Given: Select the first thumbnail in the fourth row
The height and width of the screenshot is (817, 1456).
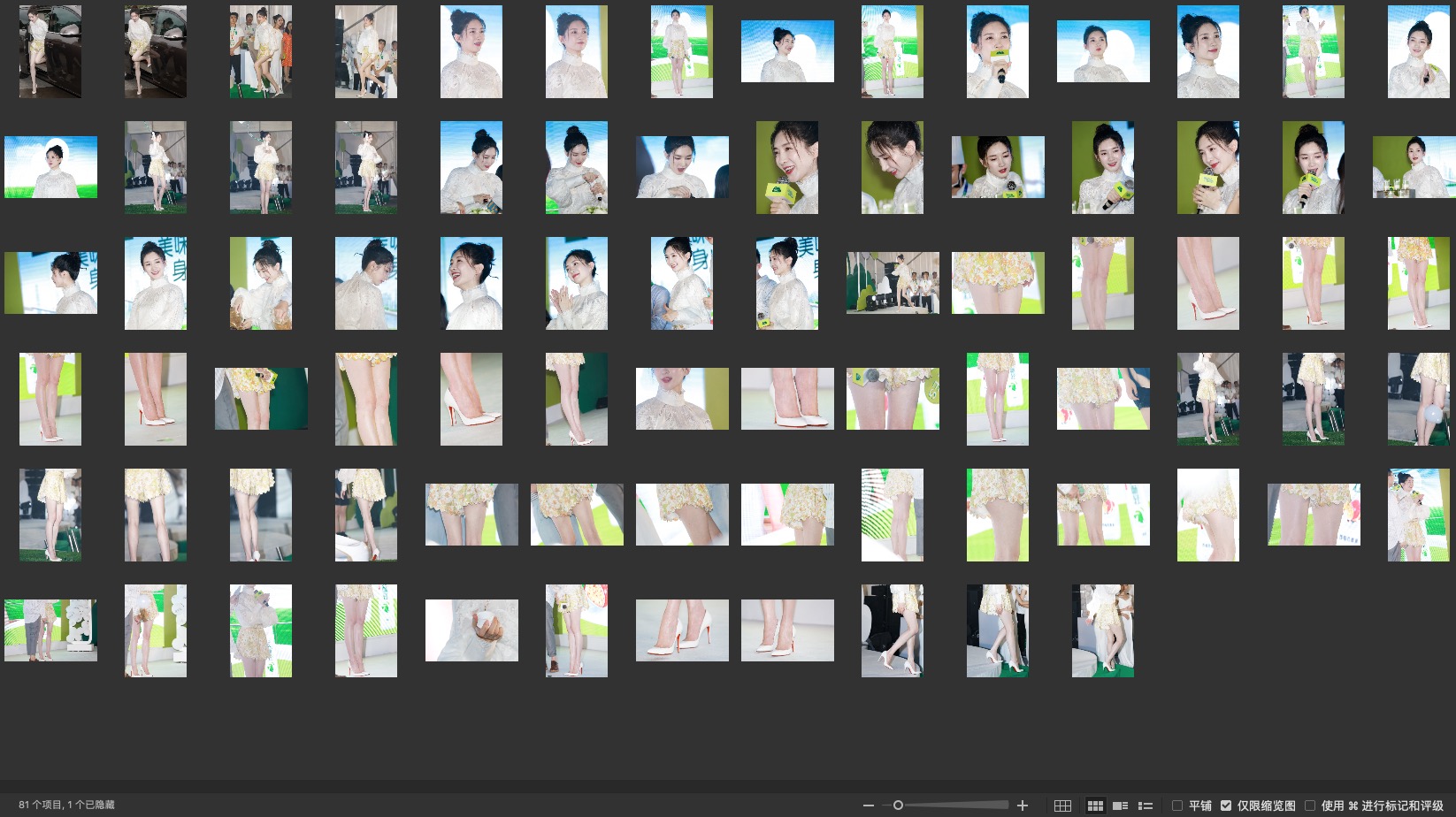Looking at the screenshot, I should (x=50, y=399).
